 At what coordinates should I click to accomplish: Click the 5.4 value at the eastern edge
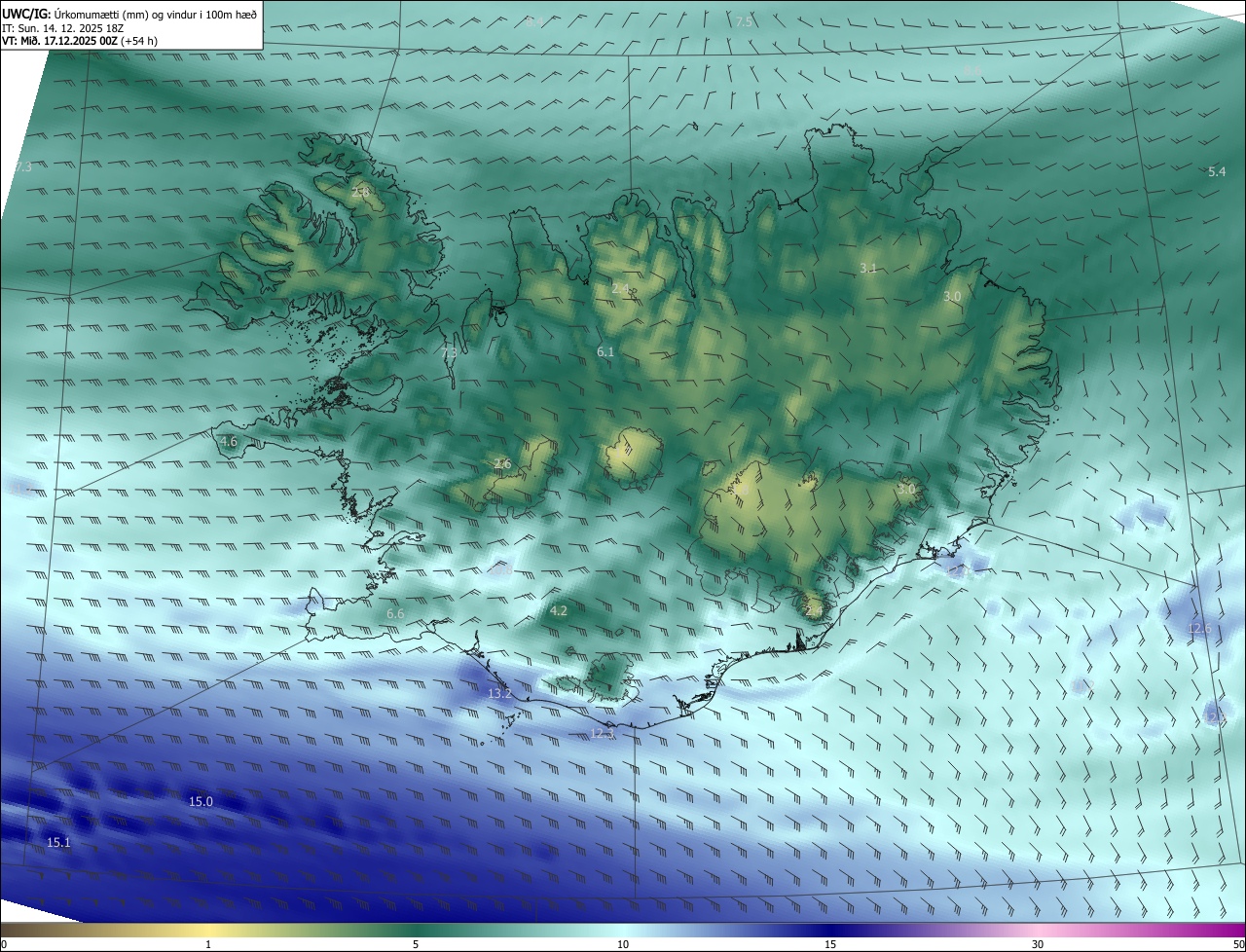pos(1217,171)
